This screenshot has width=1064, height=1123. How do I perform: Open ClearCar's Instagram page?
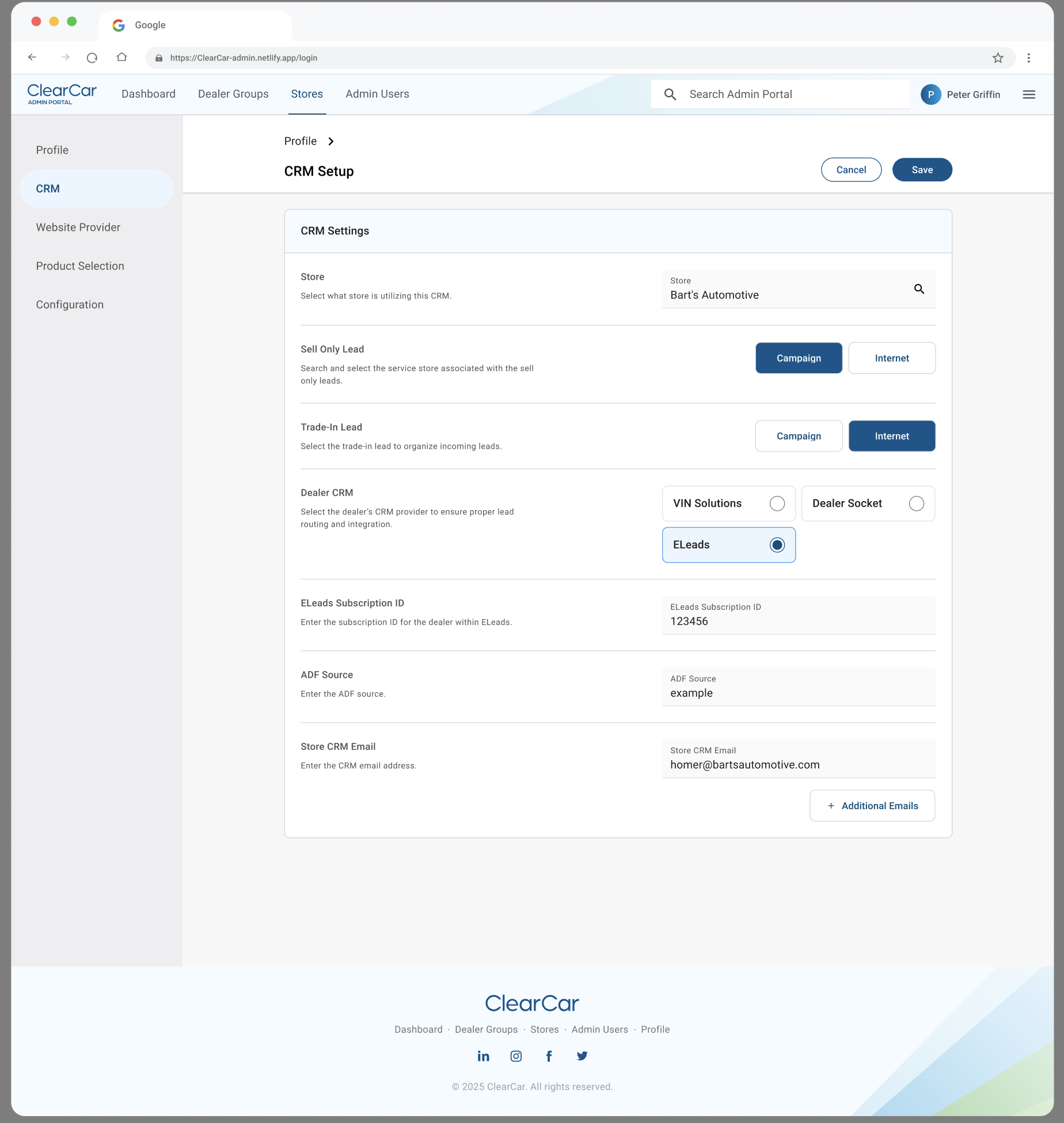tap(516, 1056)
